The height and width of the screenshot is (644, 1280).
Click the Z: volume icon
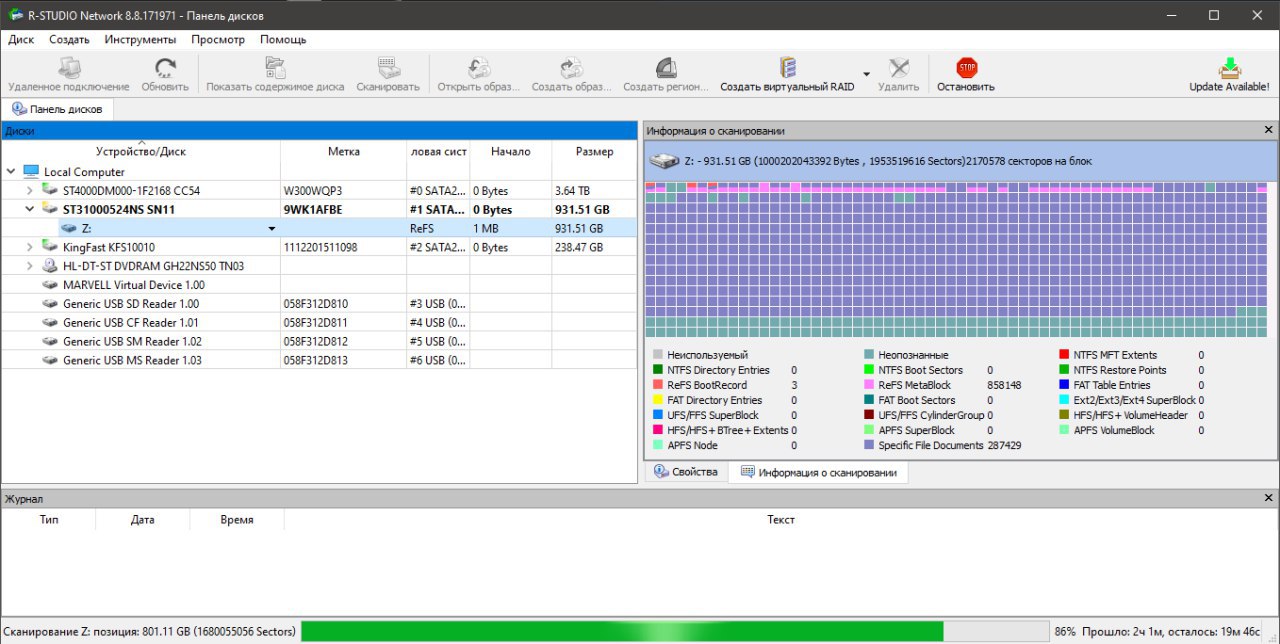click(x=69, y=228)
